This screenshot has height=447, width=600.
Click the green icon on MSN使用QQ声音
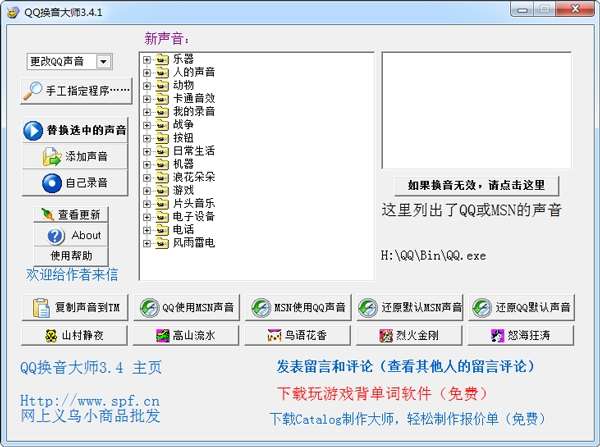click(x=261, y=308)
